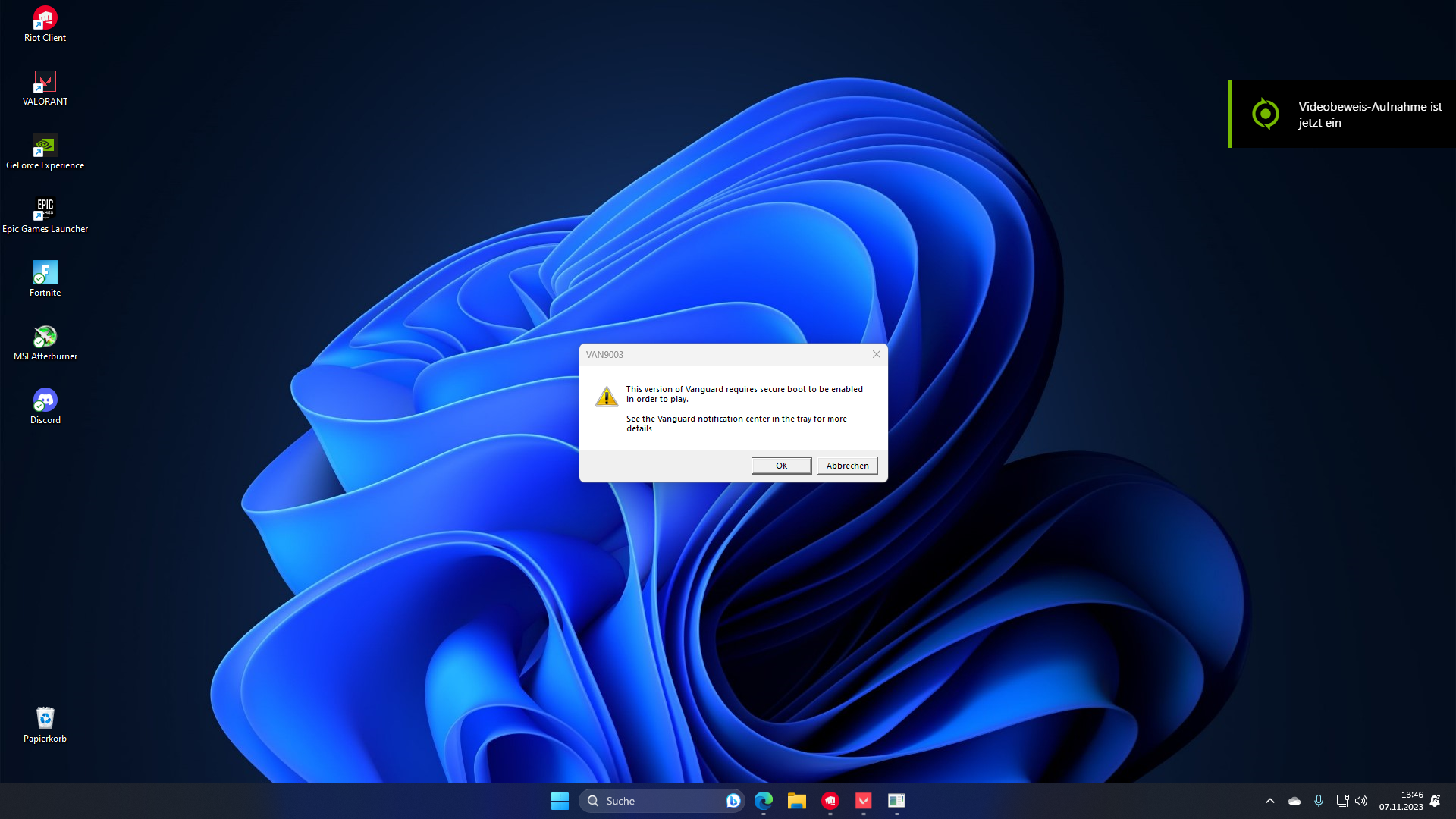
Task: Open the clock and date flyout
Action: click(x=1401, y=801)
